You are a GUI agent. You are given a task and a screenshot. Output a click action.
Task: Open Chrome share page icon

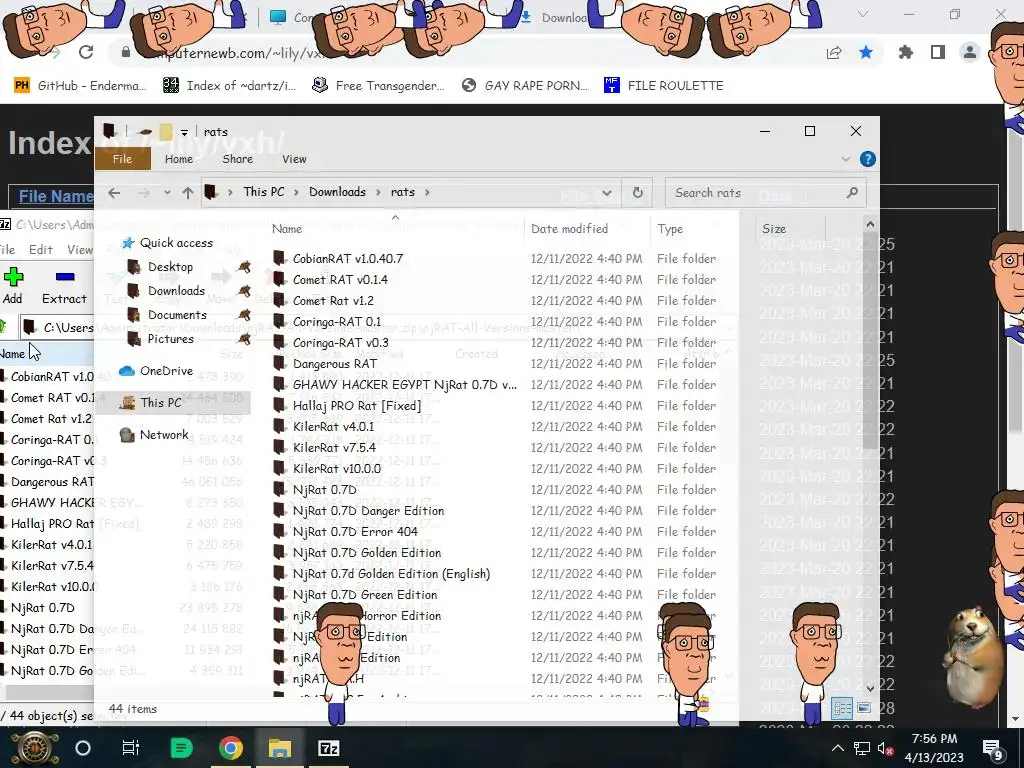click(834, 52)
